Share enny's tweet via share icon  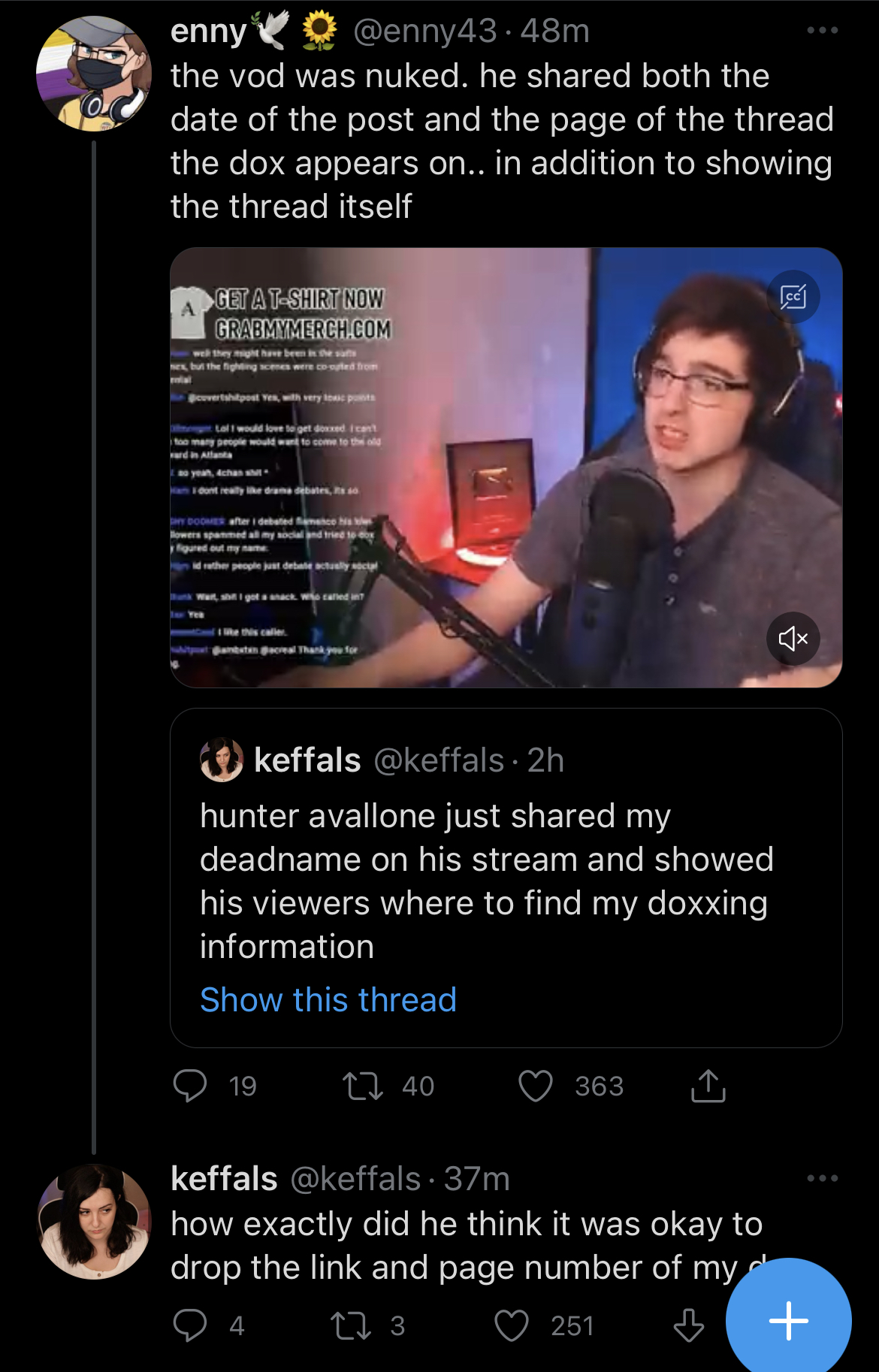[x=708, y=1086]
